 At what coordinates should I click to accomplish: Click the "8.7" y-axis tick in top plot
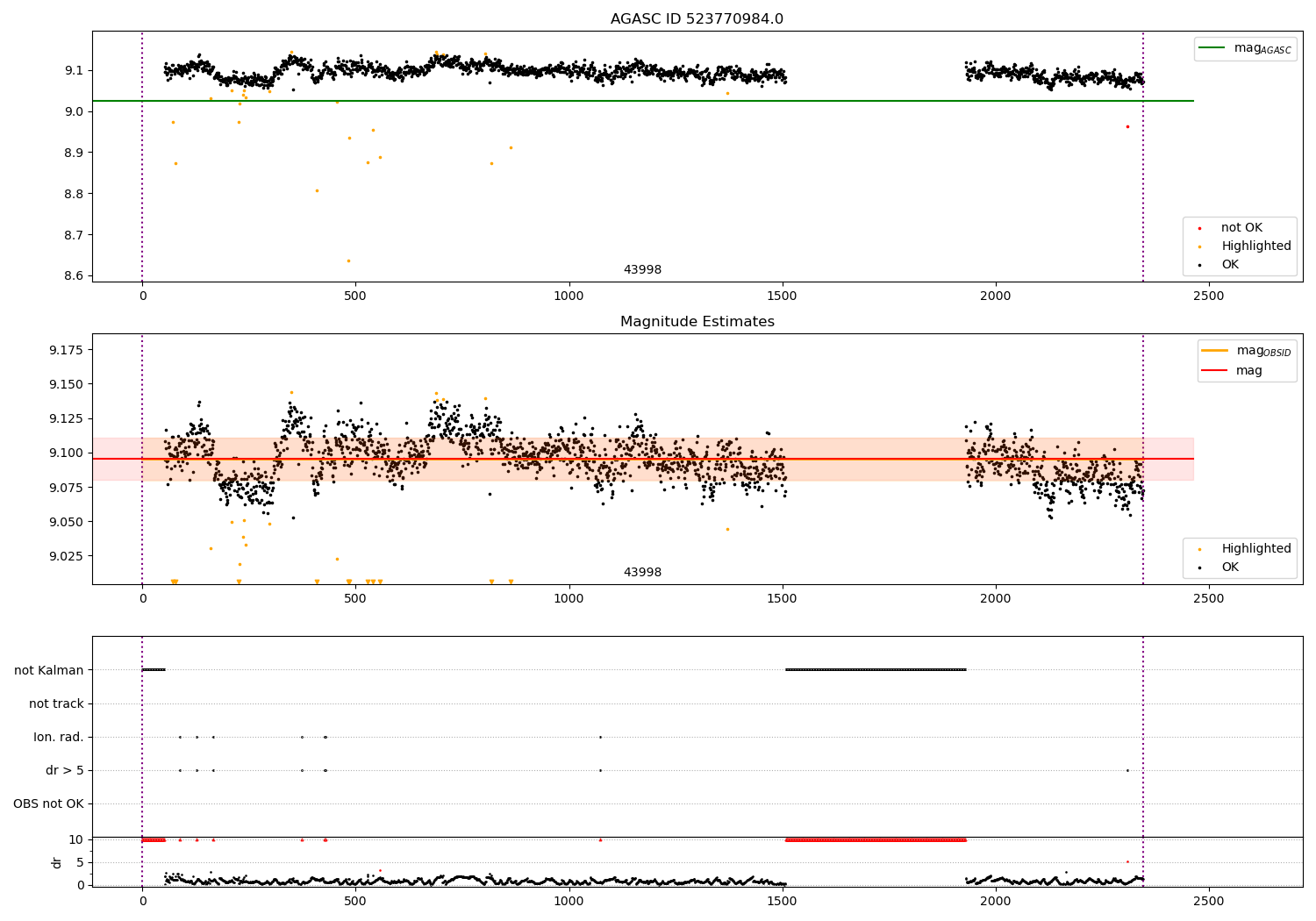click(x=74, y=235)
